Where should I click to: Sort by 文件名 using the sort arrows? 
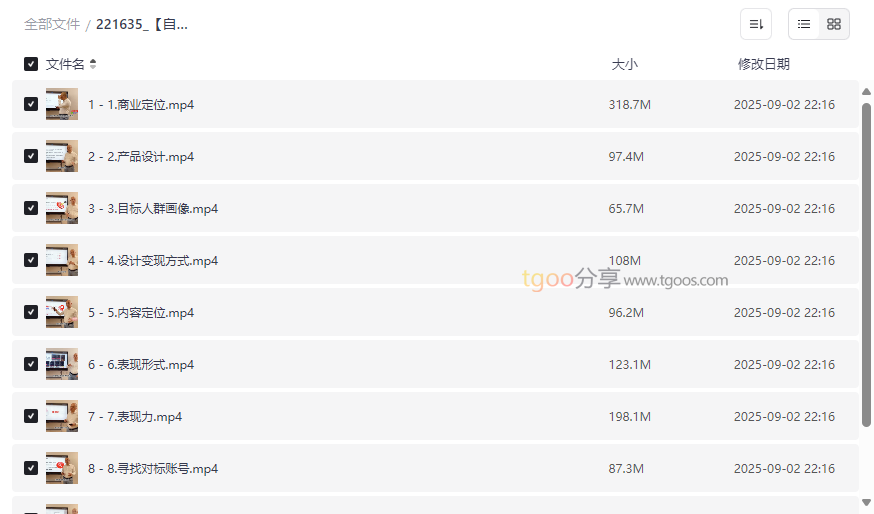click(x=93, y=64)
